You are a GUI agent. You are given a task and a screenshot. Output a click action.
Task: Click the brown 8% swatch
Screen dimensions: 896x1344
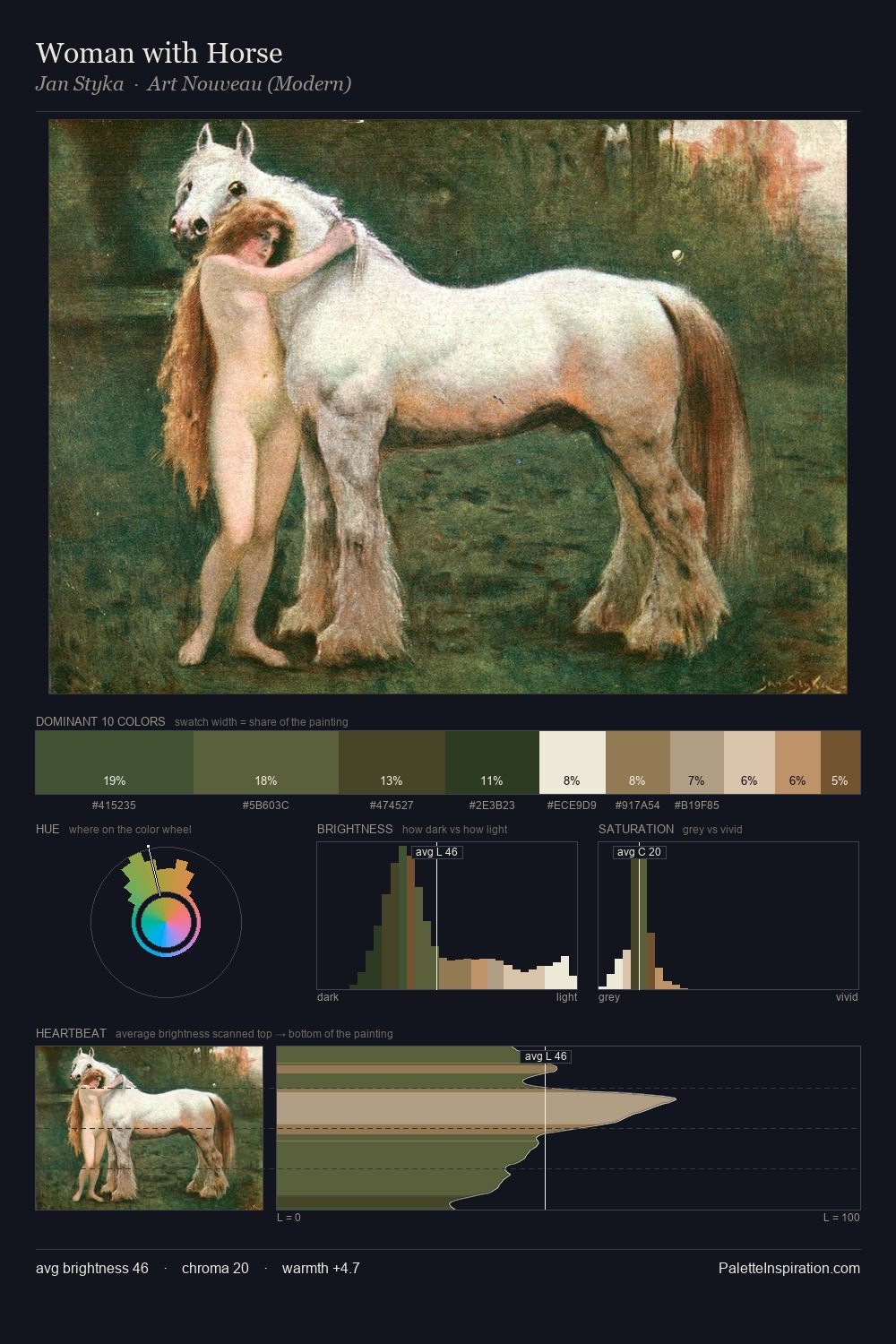coord(637,762)
